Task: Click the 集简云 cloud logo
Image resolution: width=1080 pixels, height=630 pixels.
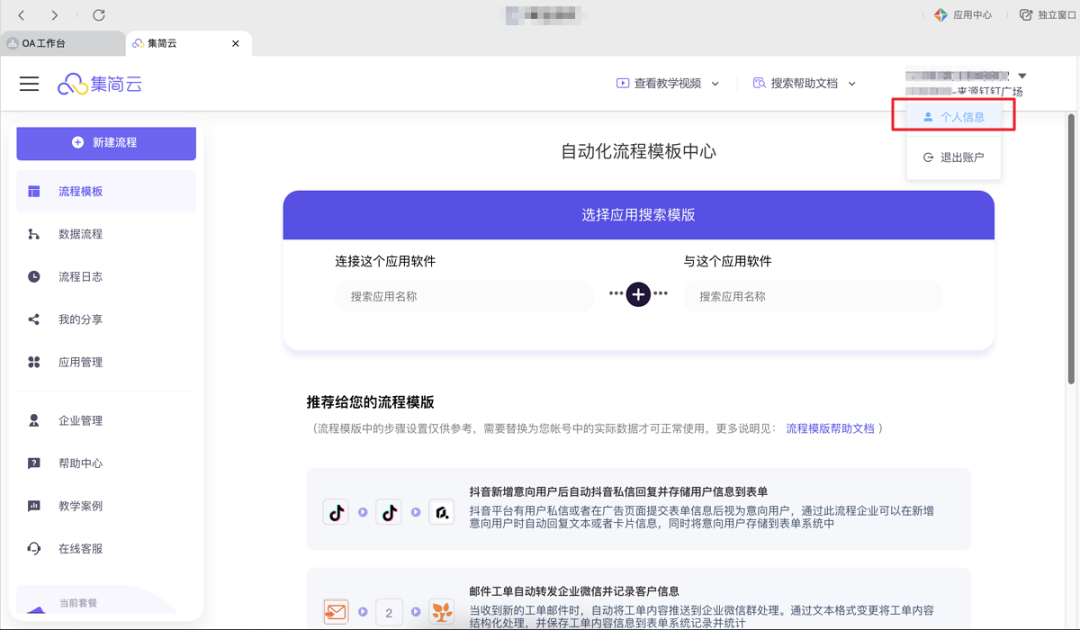Action: [x=100, y=84]
